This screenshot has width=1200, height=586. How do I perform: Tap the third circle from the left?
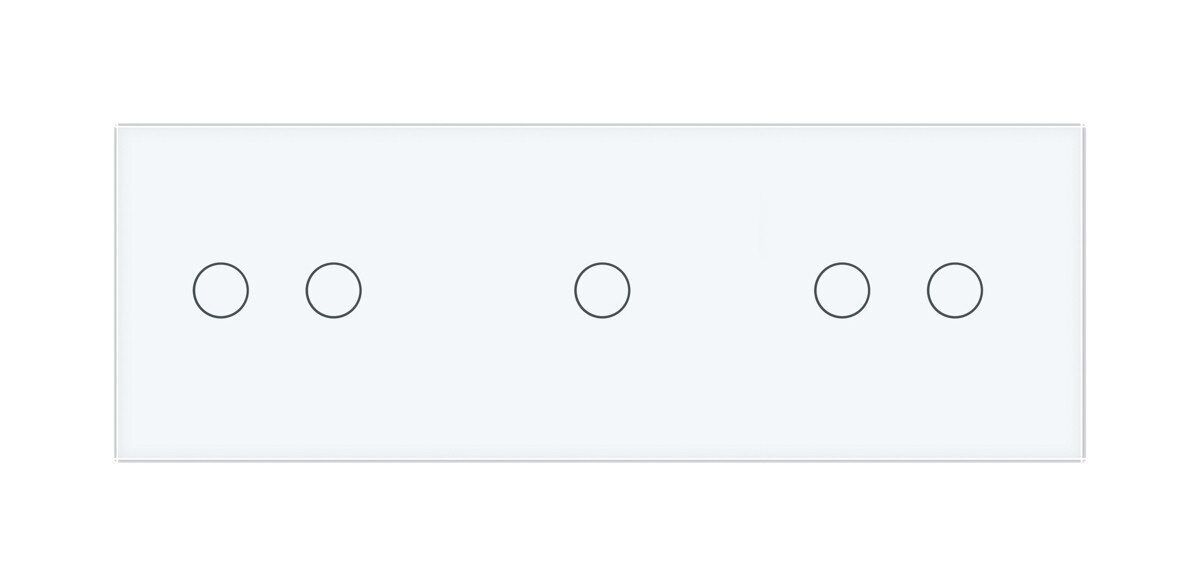pos(602,291)
